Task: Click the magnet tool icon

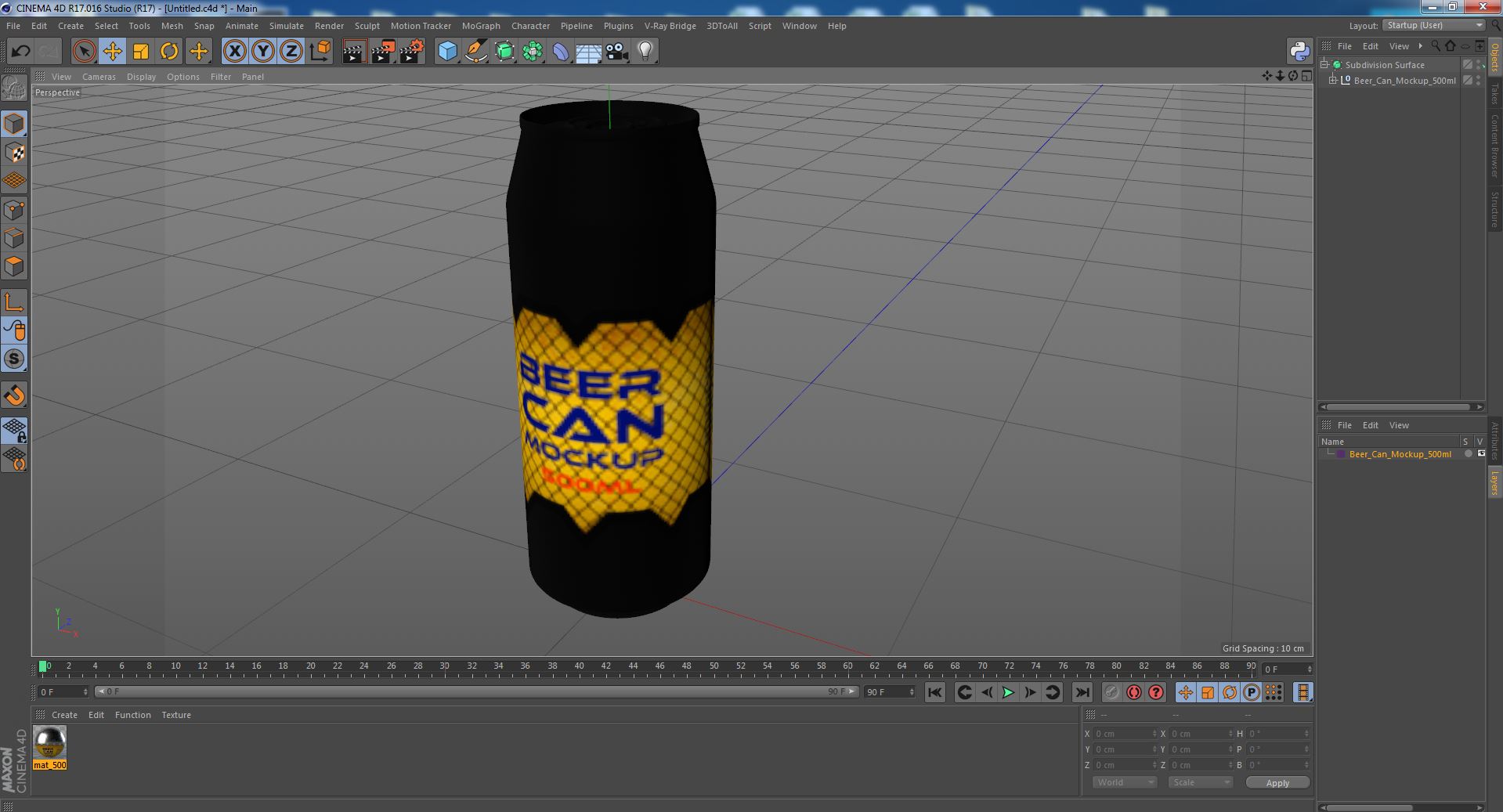Action: [14, 395]
